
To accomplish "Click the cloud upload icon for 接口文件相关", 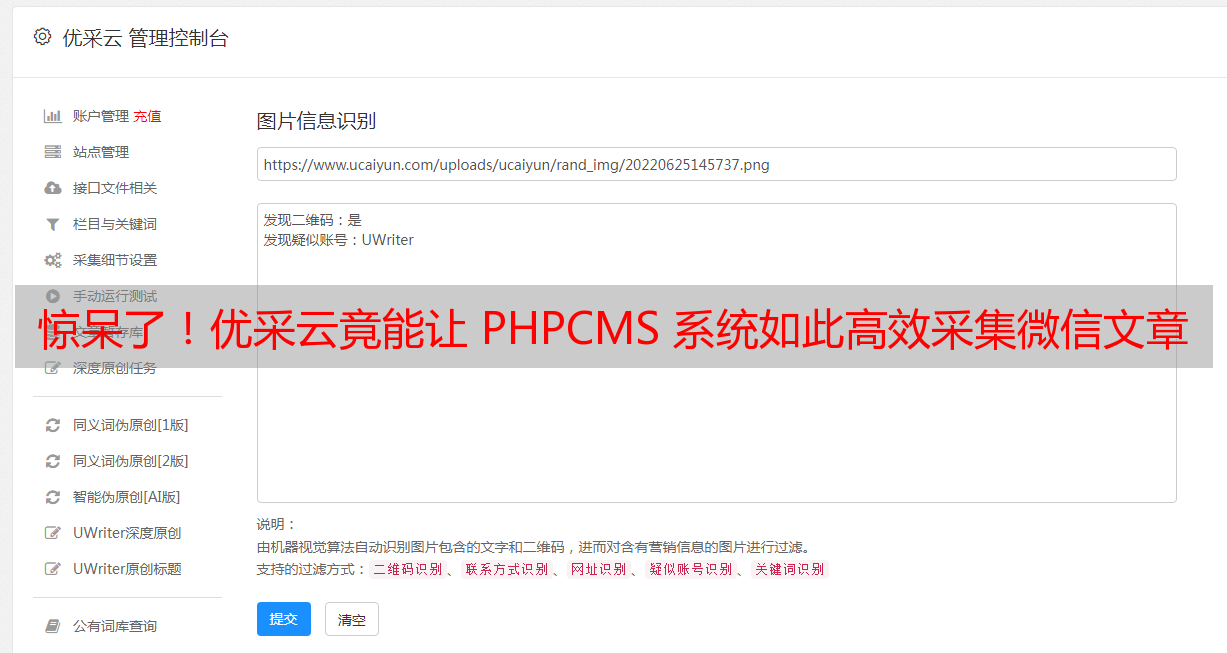I will (53, 188).
